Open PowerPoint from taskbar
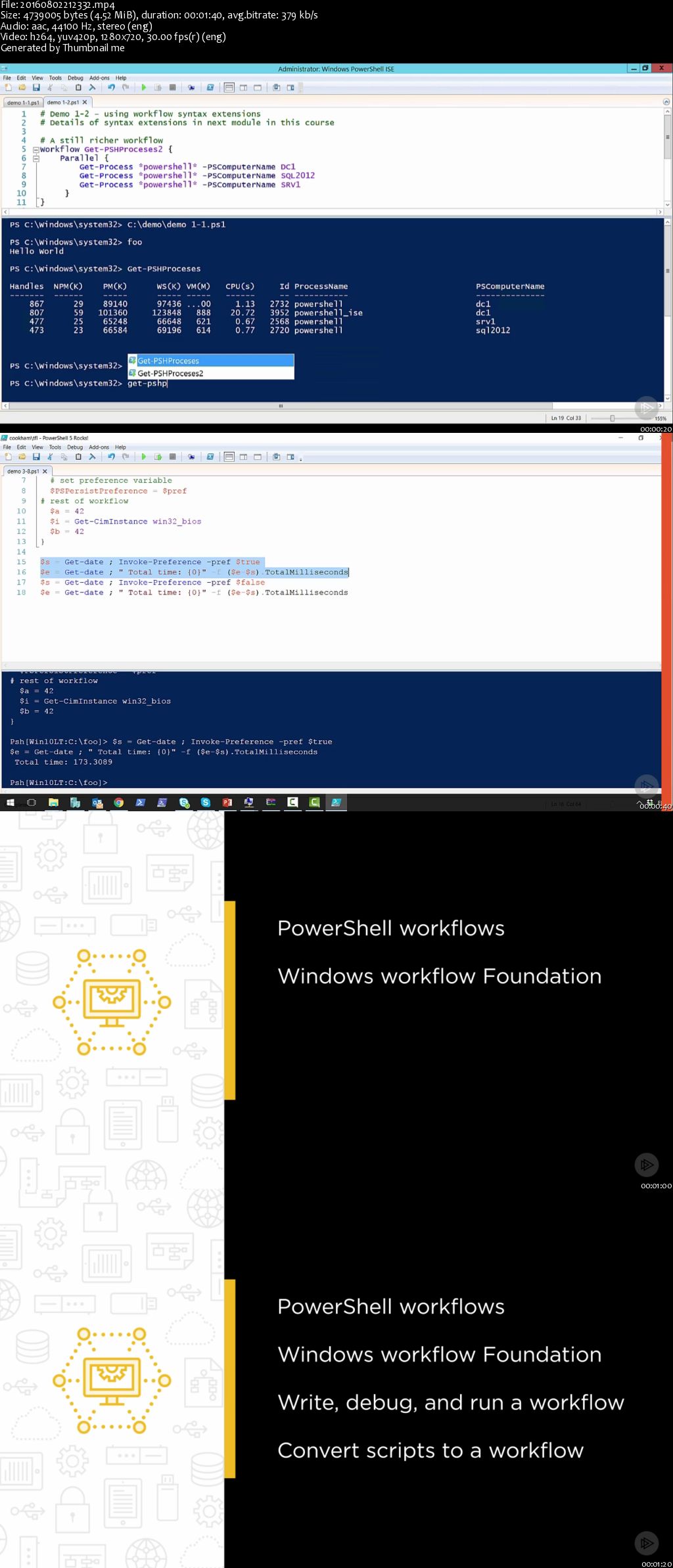 [227, 802]
